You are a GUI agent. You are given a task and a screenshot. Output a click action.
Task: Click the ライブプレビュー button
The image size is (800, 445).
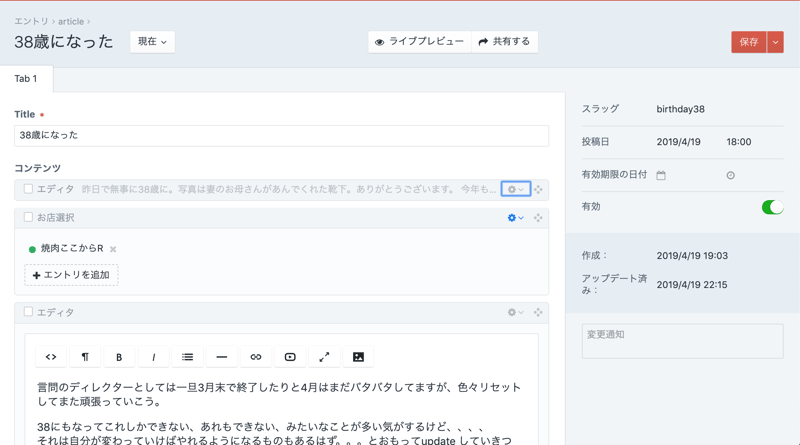point(419,42)
